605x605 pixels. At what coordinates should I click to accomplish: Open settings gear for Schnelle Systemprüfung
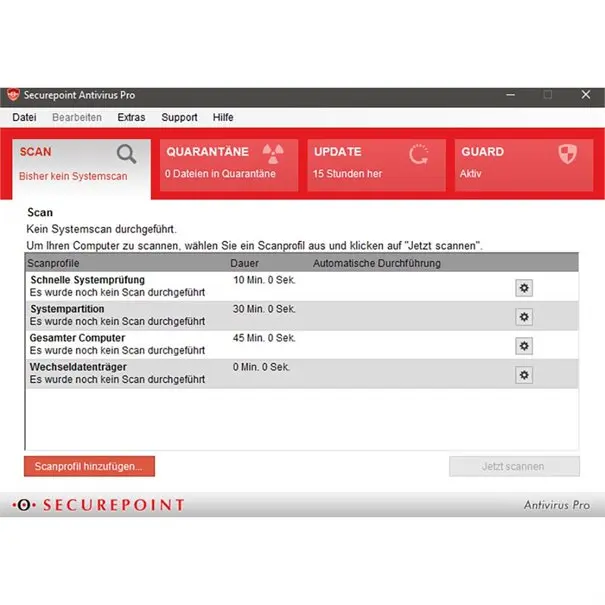tap(524, 288)
